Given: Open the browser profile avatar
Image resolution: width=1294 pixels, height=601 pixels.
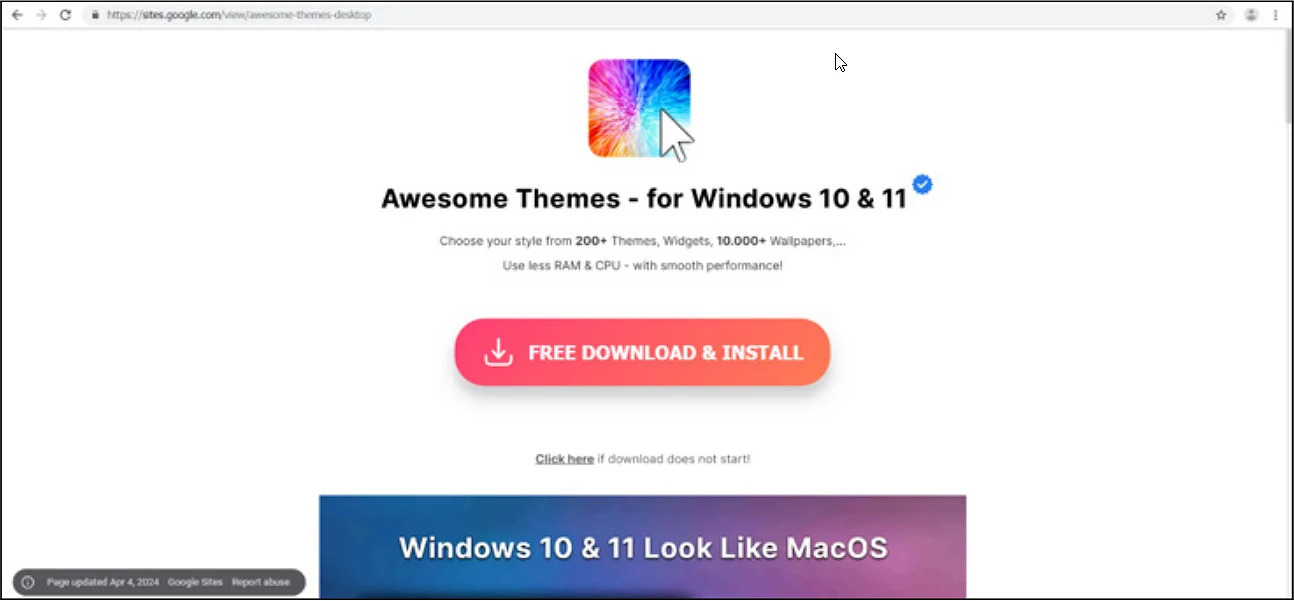Looking at the screenshot, I should pos(1250,15).
